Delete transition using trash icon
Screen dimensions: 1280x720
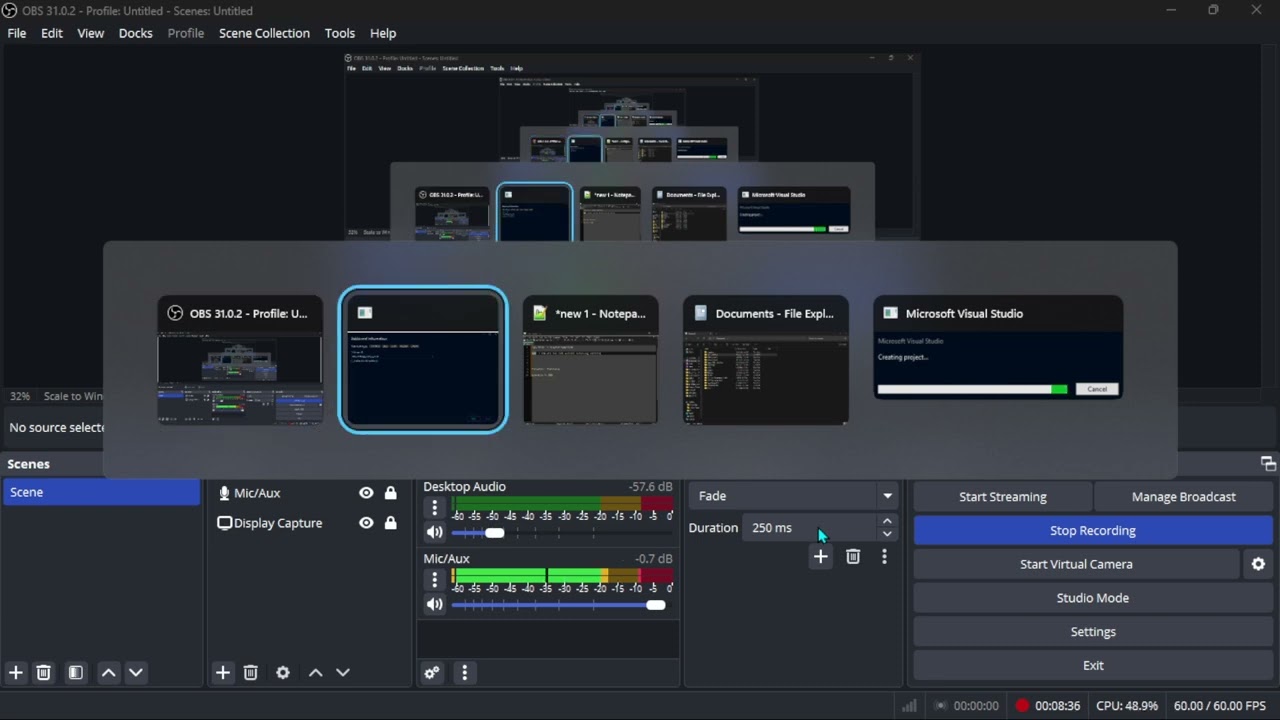point(853,557)
